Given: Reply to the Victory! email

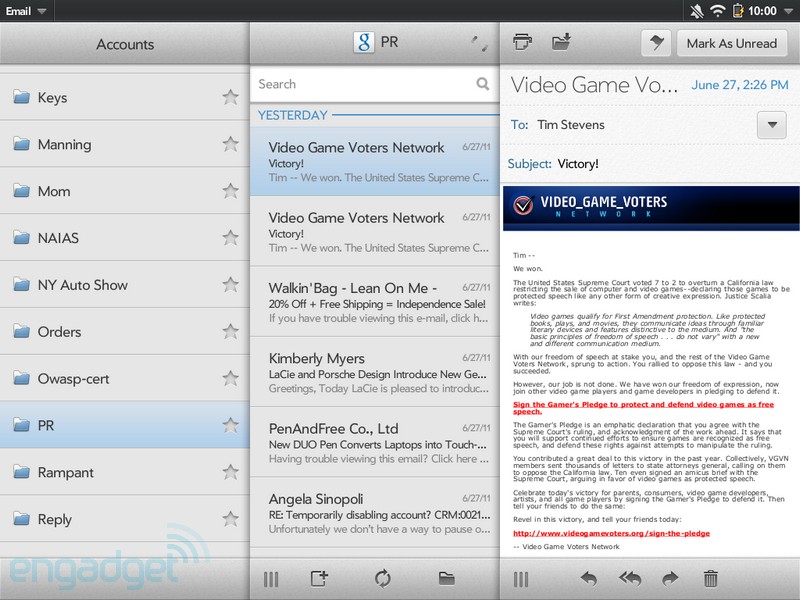Looking at the screenshot, I should pos(589,579).
